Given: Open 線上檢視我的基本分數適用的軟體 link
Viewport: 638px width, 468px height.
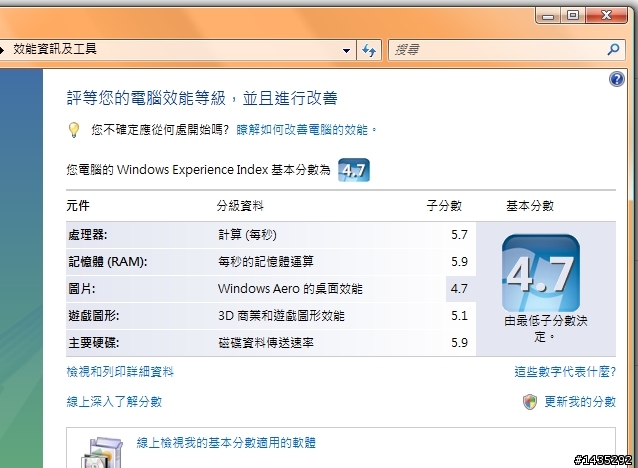Looking at the screenshot, I should [226, 442].
